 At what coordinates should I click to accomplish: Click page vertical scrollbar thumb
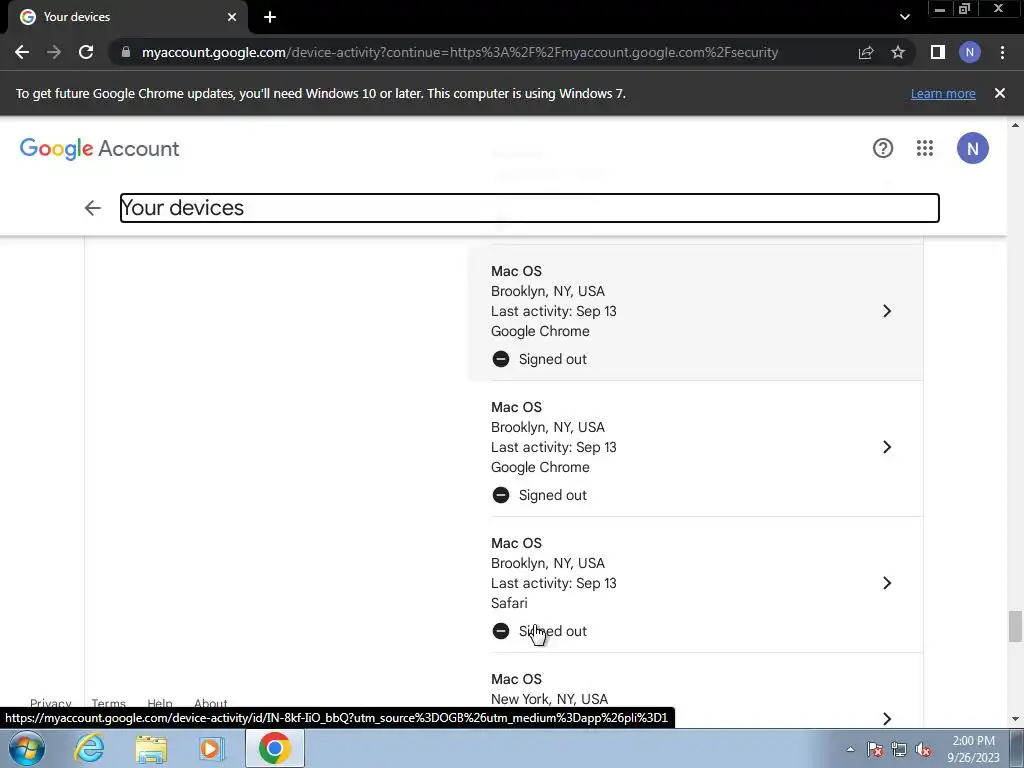(1015, 626)
